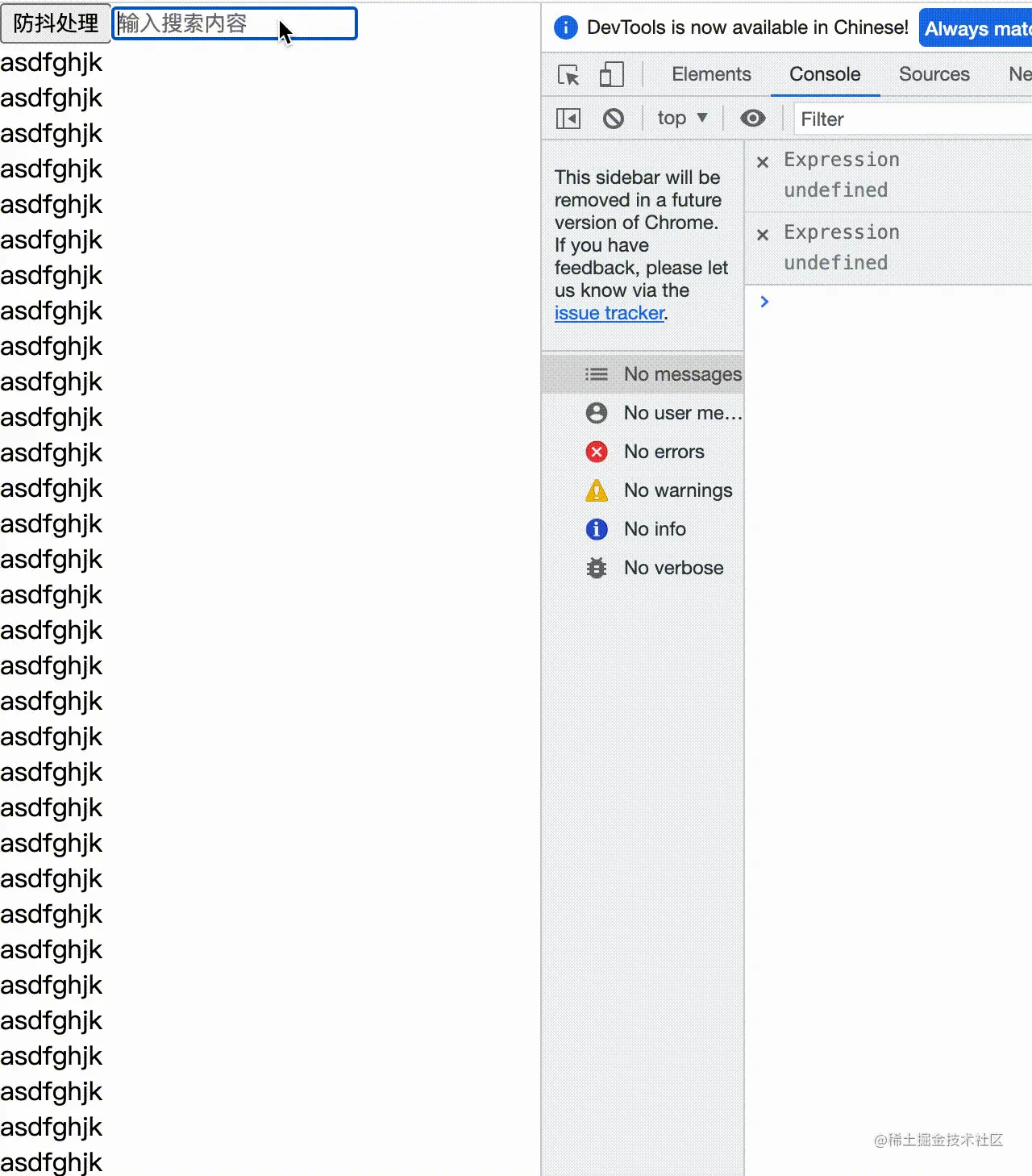Screen dimensions: 1032x1176
Task: Open live expression eye icon
Action: coord(753,119)
